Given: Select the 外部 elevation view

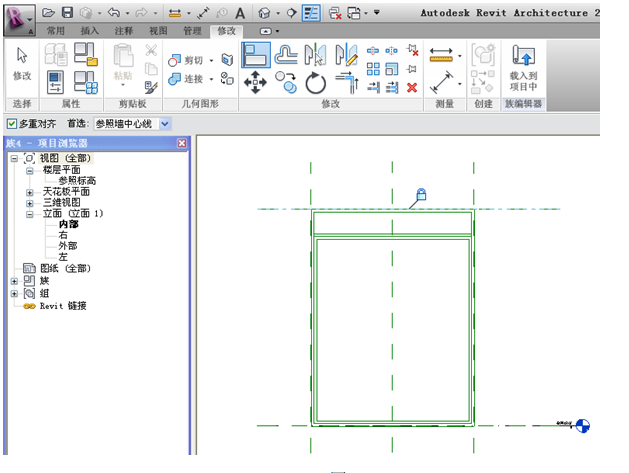Looking at the screenshot, I should pyautogui.click(x=68, y=246).
